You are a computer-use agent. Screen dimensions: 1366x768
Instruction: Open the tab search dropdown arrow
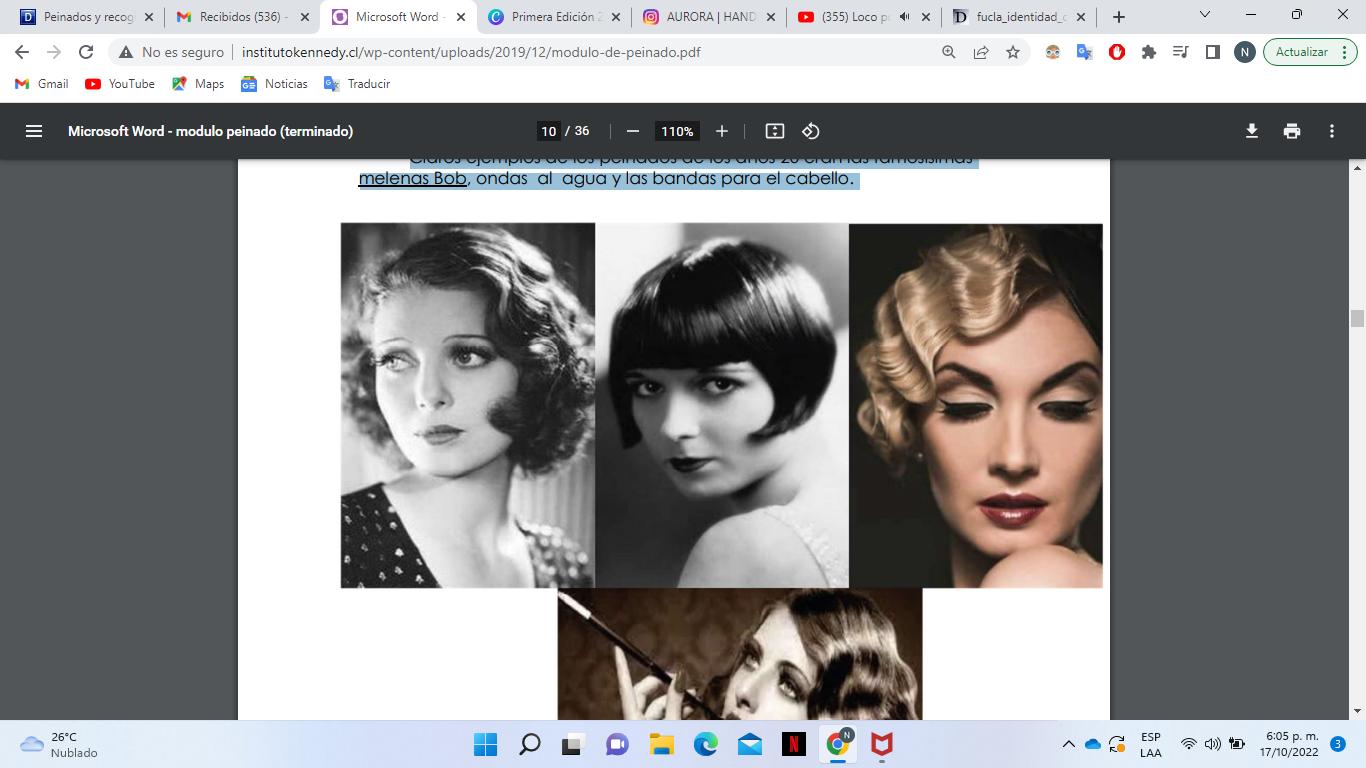1204,15
